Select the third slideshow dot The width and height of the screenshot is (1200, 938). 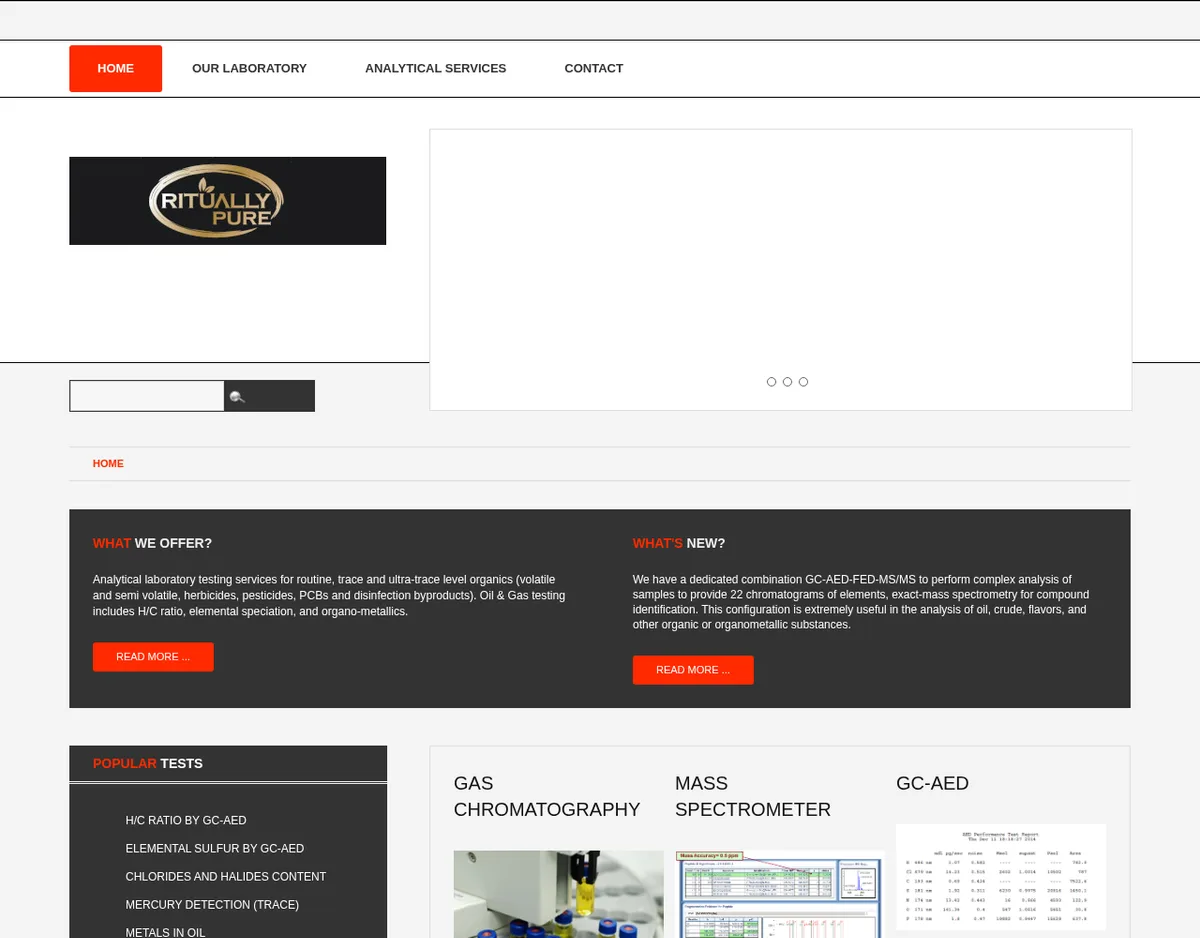coord(803,382)
